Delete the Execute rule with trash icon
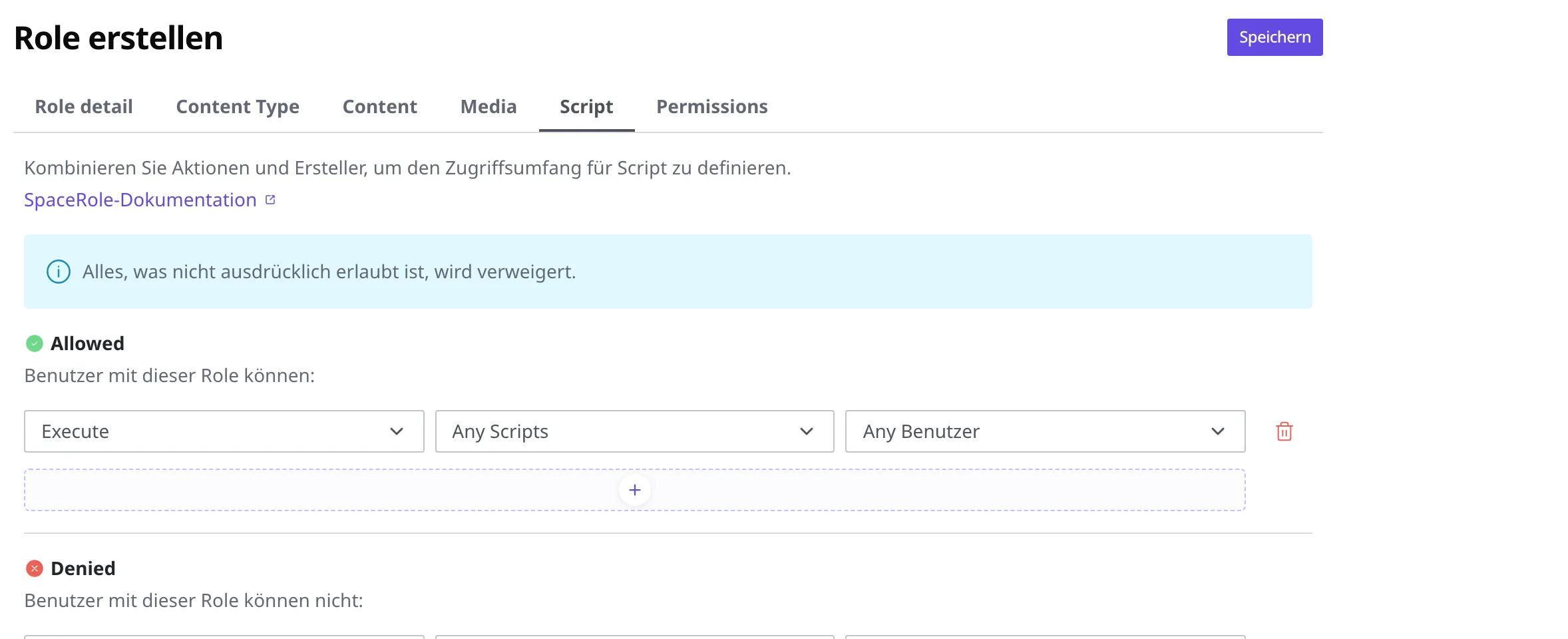The width and height of the screenshot is (1568, 639). 1284,431
